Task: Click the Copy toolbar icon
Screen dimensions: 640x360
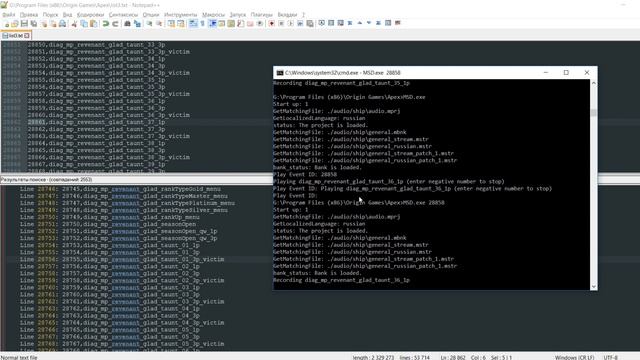Action: click(84, 24)
